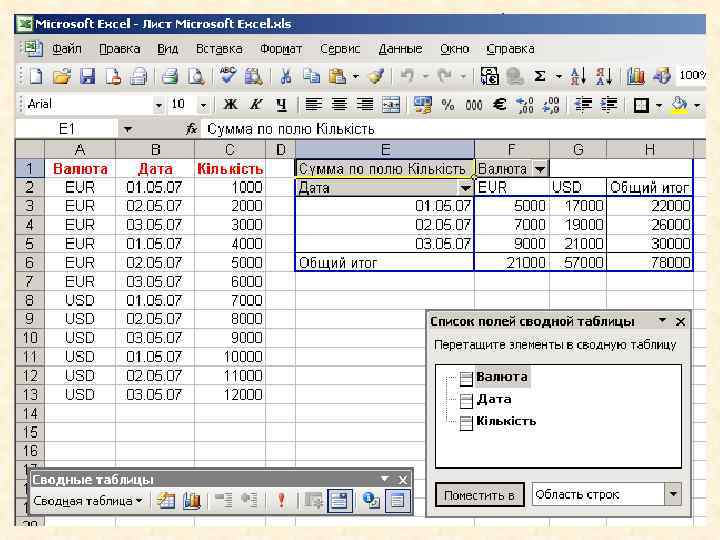720x540 pixels.
Task: Click Format Report icon in pivot toolbar
Action: coord(165,501)
